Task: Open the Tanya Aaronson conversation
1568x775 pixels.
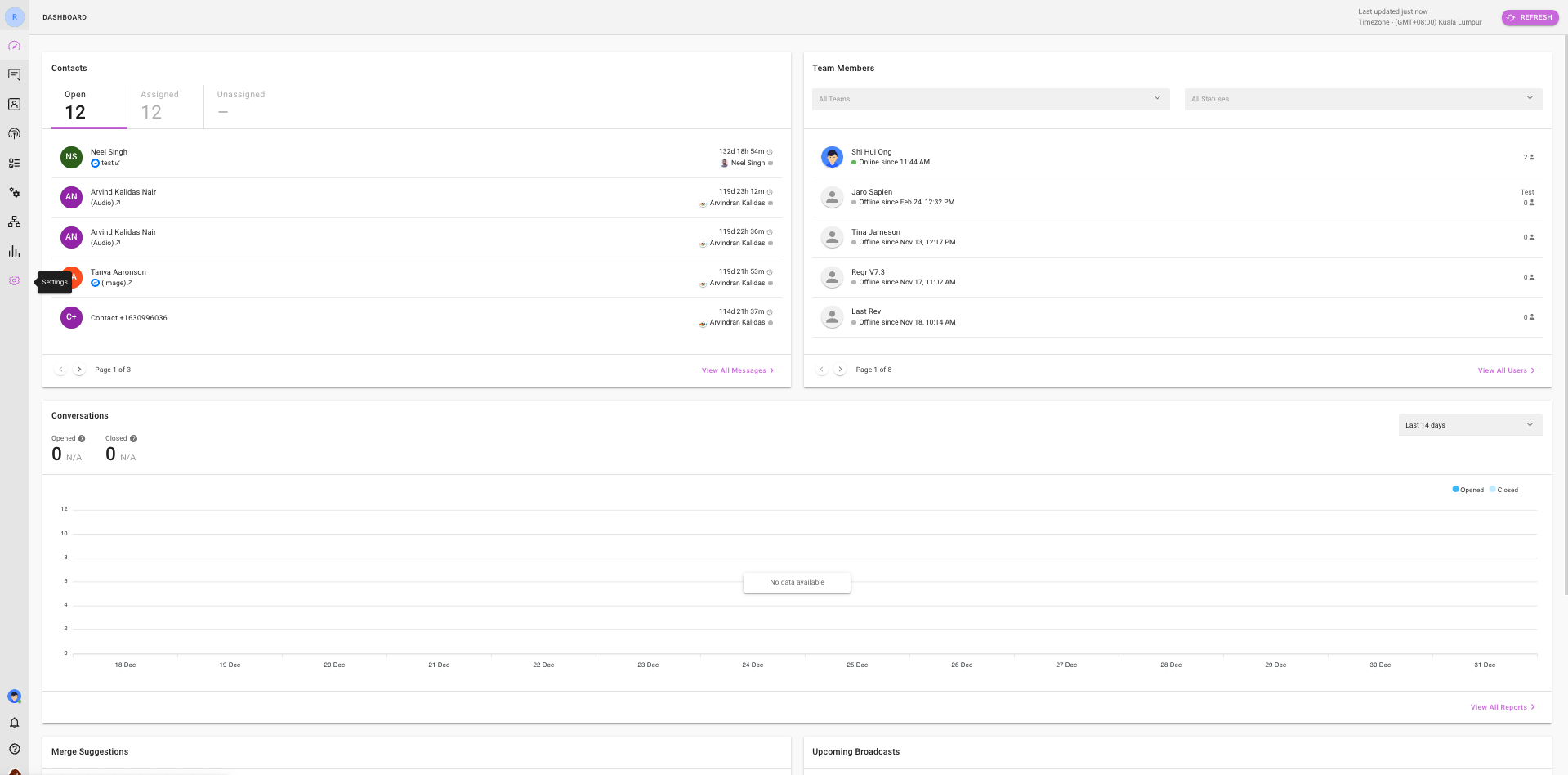Action: 417,277
